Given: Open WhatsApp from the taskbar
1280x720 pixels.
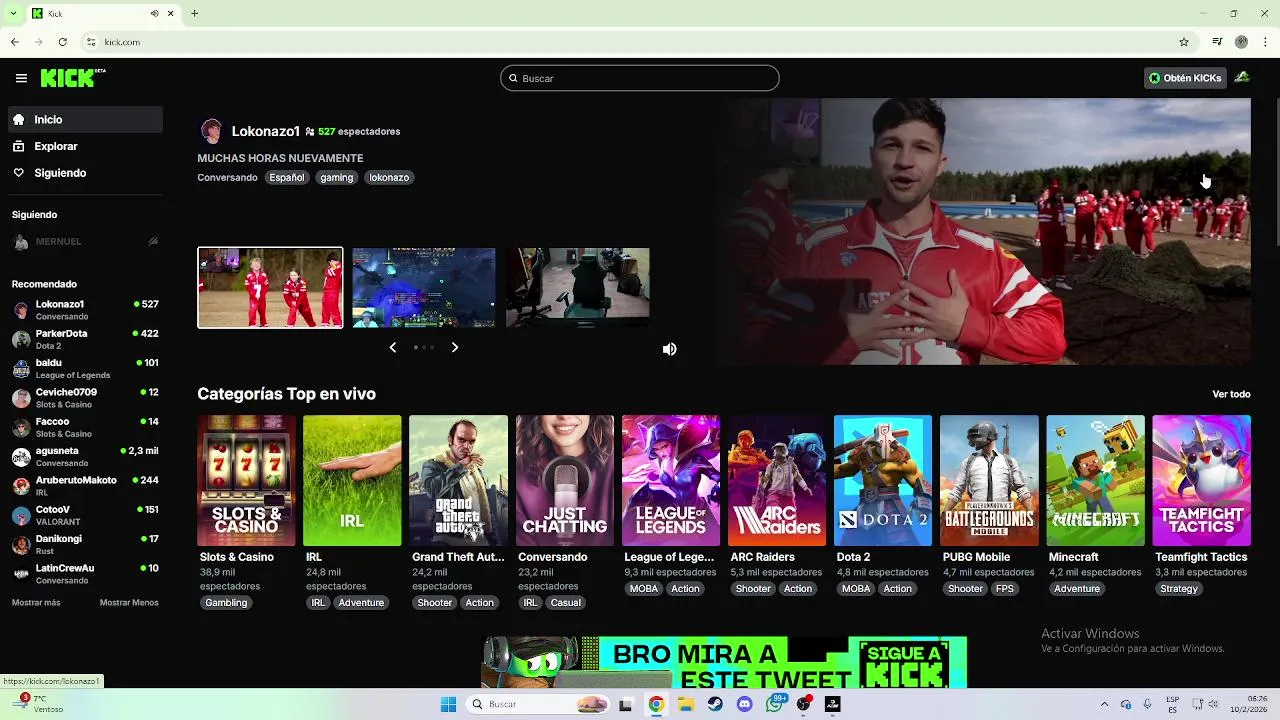Looking at the screenshot, I should pyautogui.click(x=774, y=704).
